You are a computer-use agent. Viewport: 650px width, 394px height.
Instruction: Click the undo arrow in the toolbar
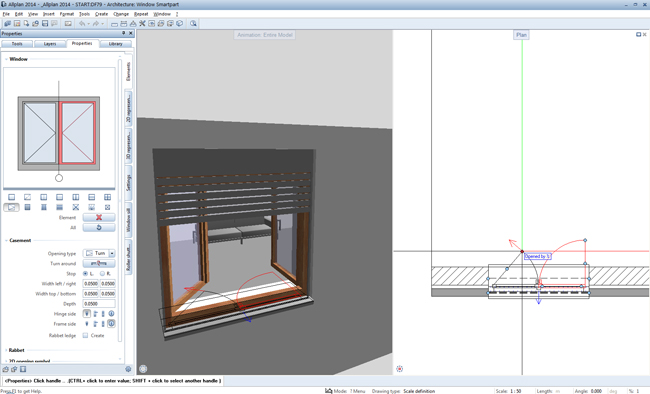click(82, 24)
